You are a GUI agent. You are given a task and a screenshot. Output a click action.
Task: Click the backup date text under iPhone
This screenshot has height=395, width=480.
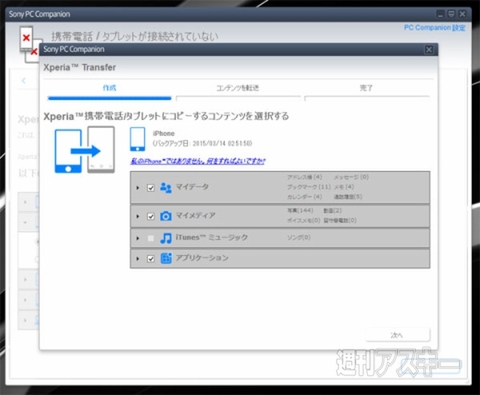[x=202, y=143]
